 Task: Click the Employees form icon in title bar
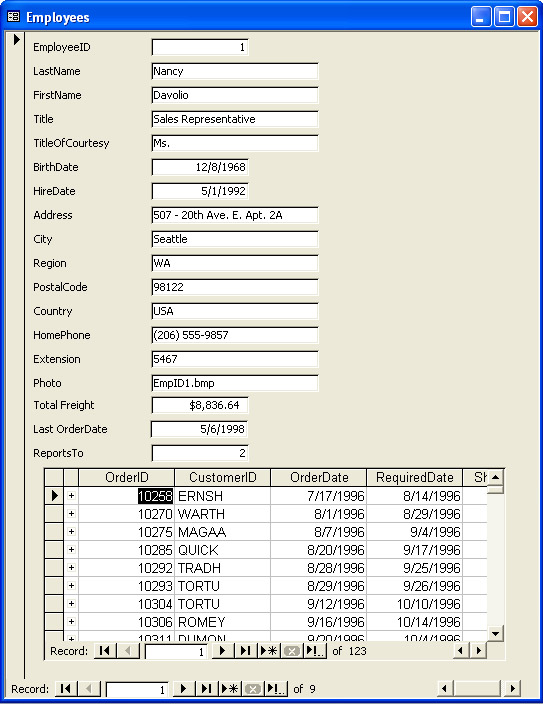point(13,17)
